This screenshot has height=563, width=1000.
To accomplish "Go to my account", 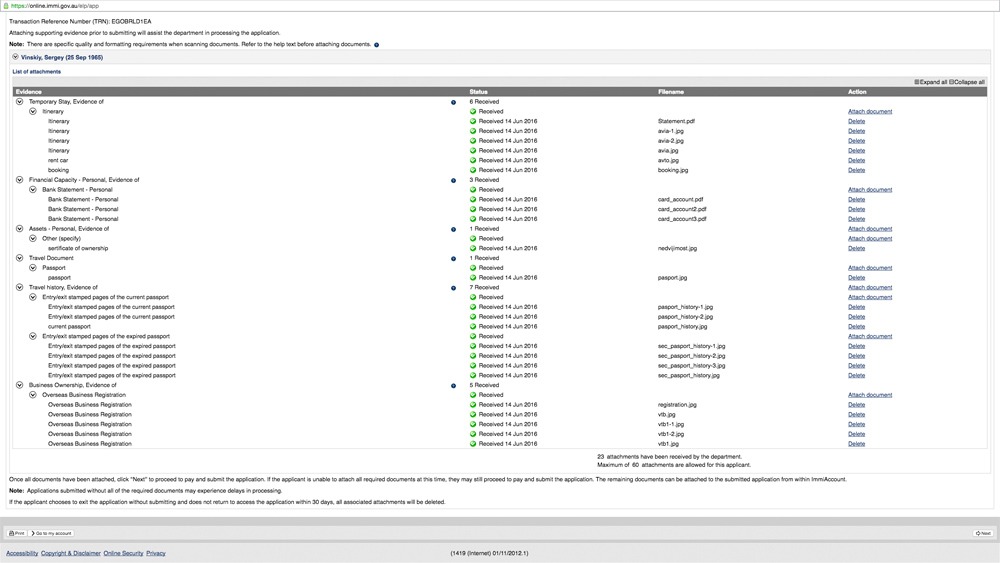I will click(53, 533).
